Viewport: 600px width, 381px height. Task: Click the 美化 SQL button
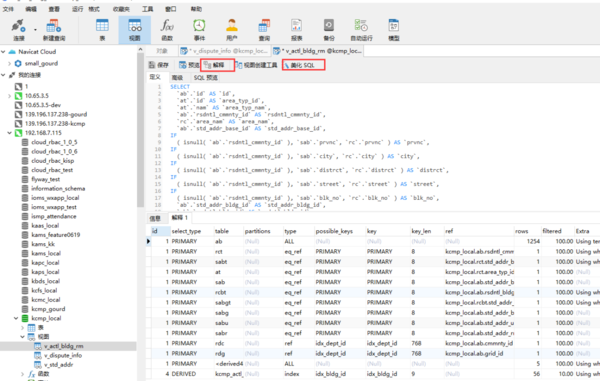[x=303, y=65]
